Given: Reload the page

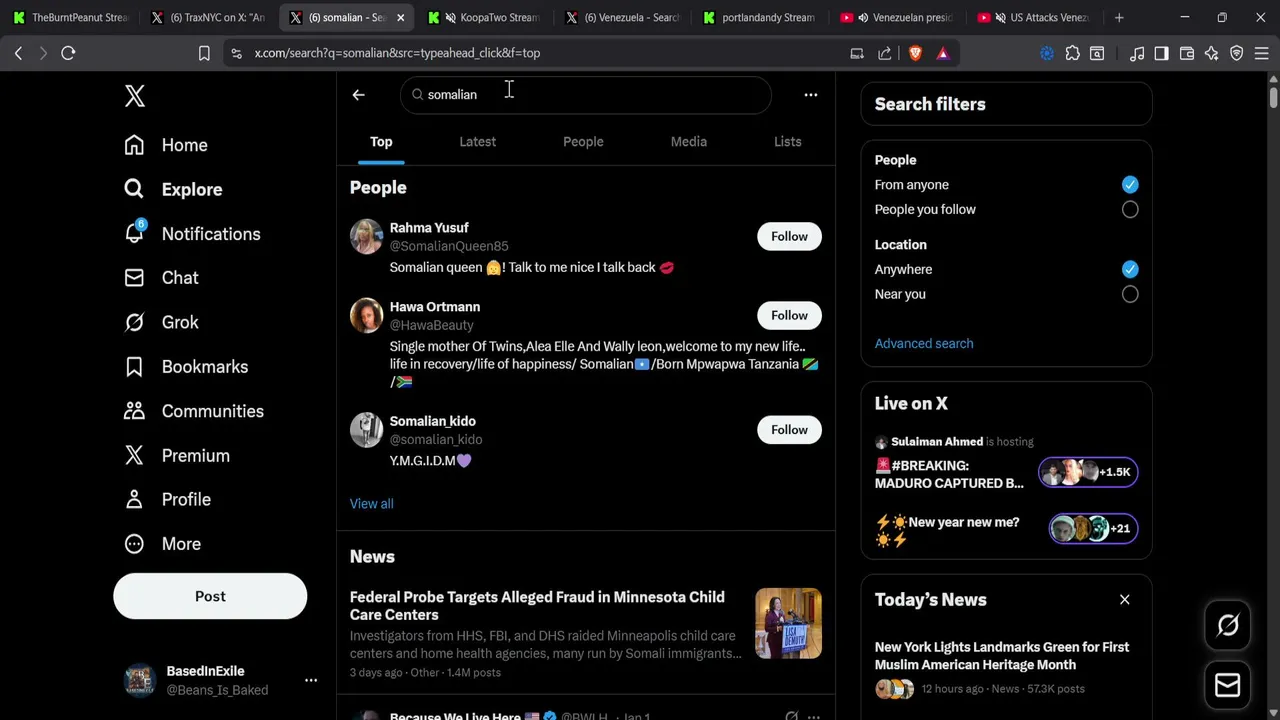Looking at the screenshot, I should [x=68, y=53].
